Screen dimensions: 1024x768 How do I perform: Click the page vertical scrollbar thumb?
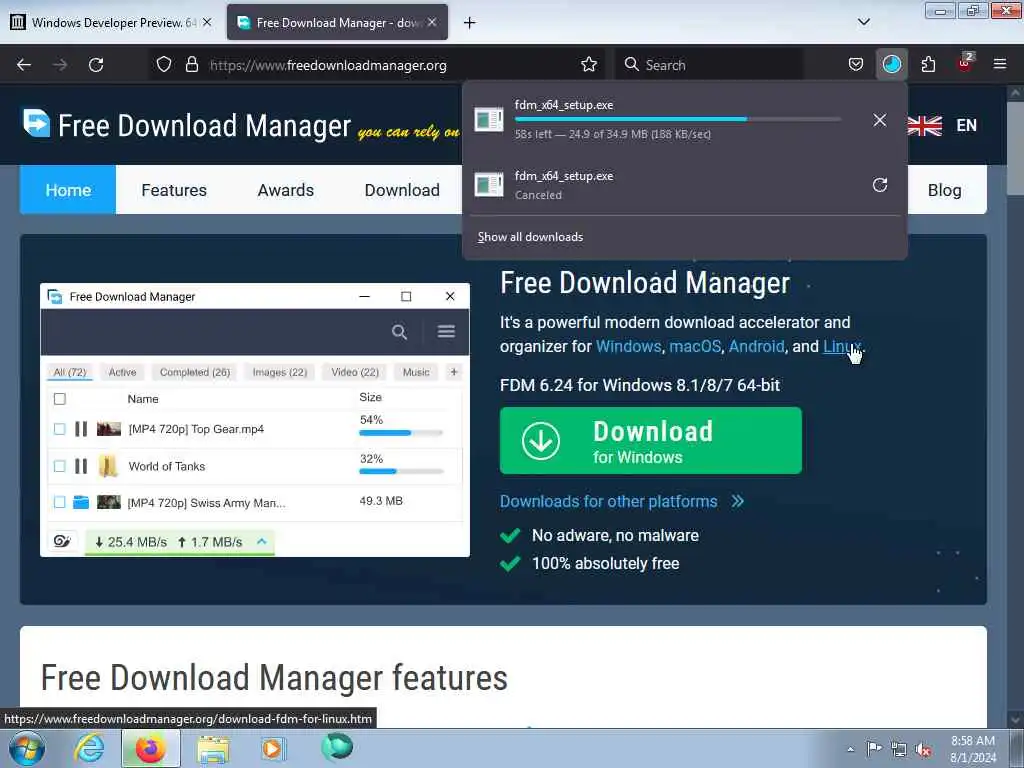[x=1015, y=149]
